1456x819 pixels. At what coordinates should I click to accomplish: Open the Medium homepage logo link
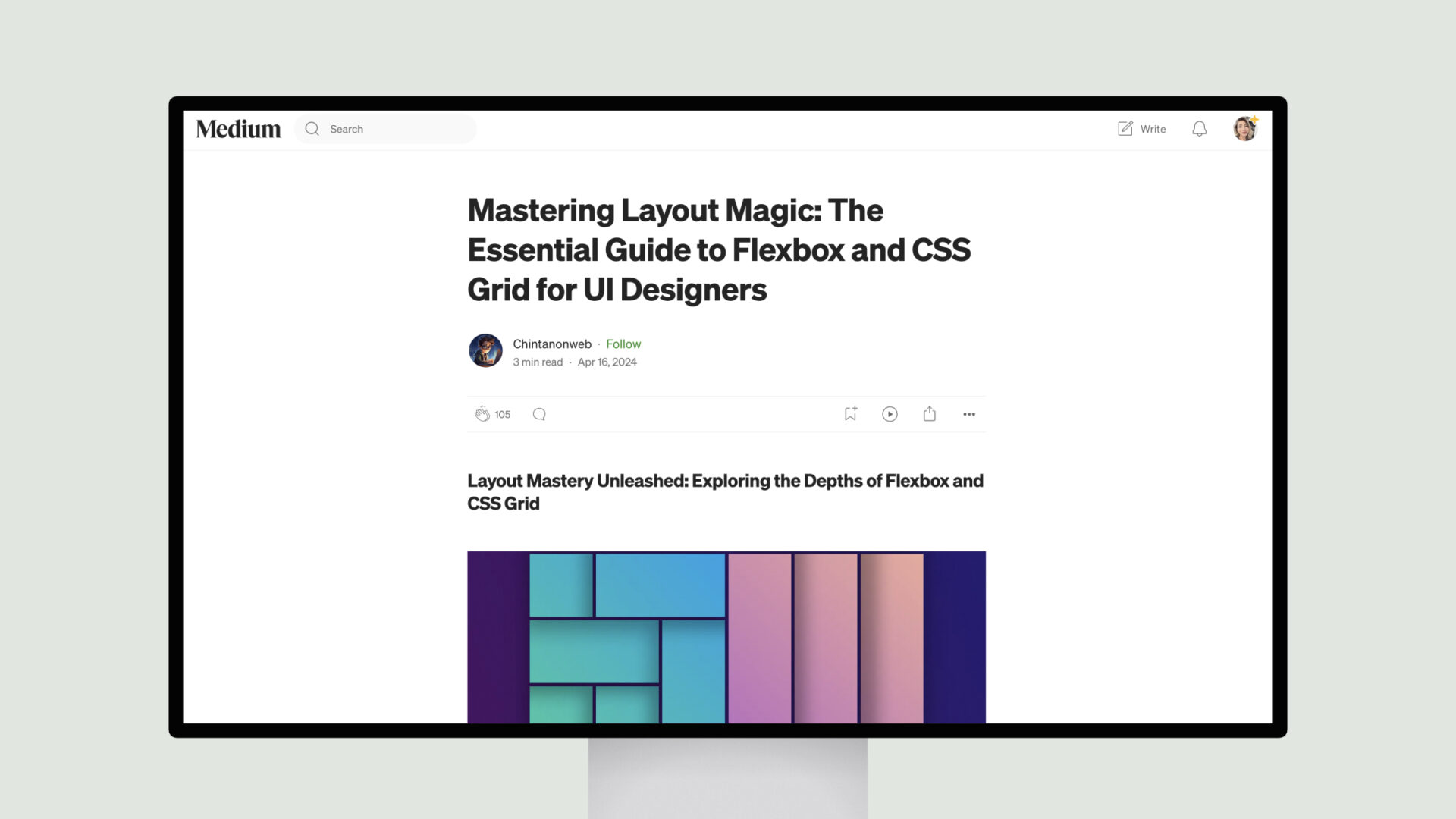coord(238,128)
